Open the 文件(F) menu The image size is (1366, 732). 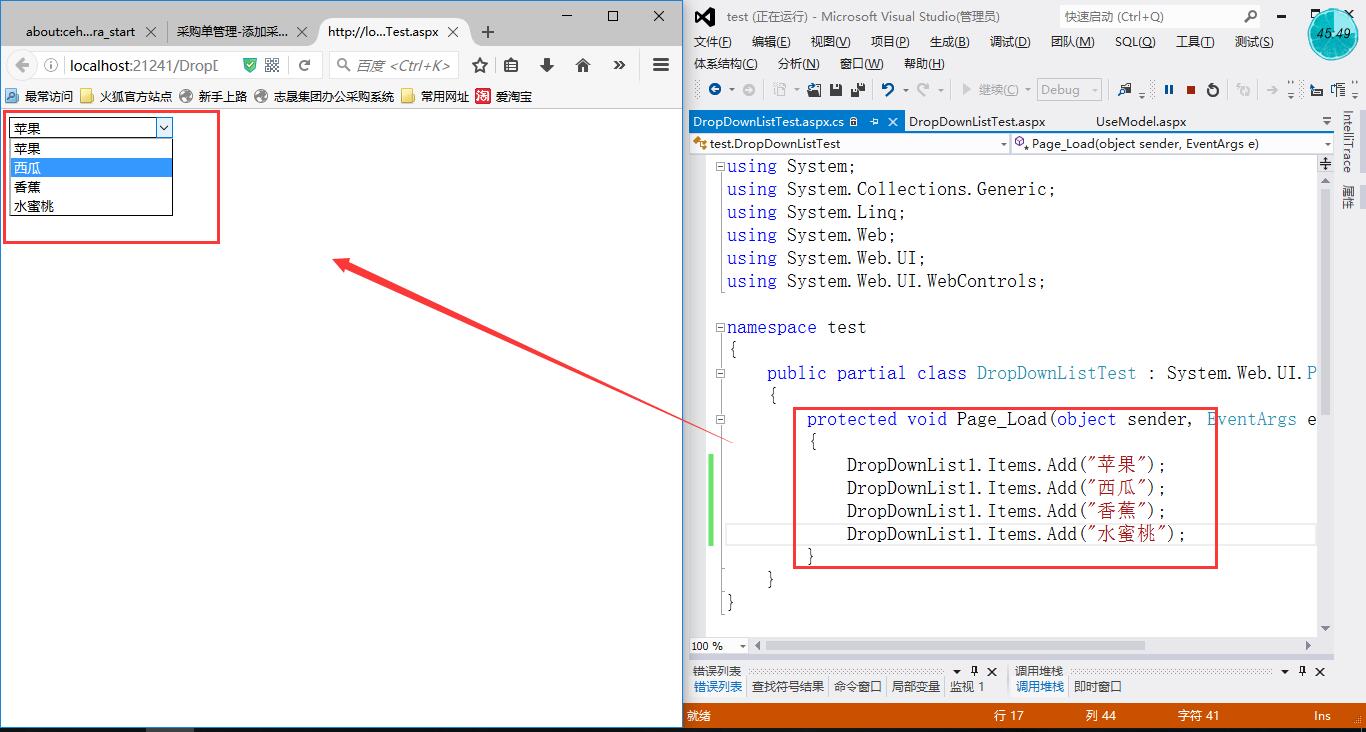click(713, 41)
